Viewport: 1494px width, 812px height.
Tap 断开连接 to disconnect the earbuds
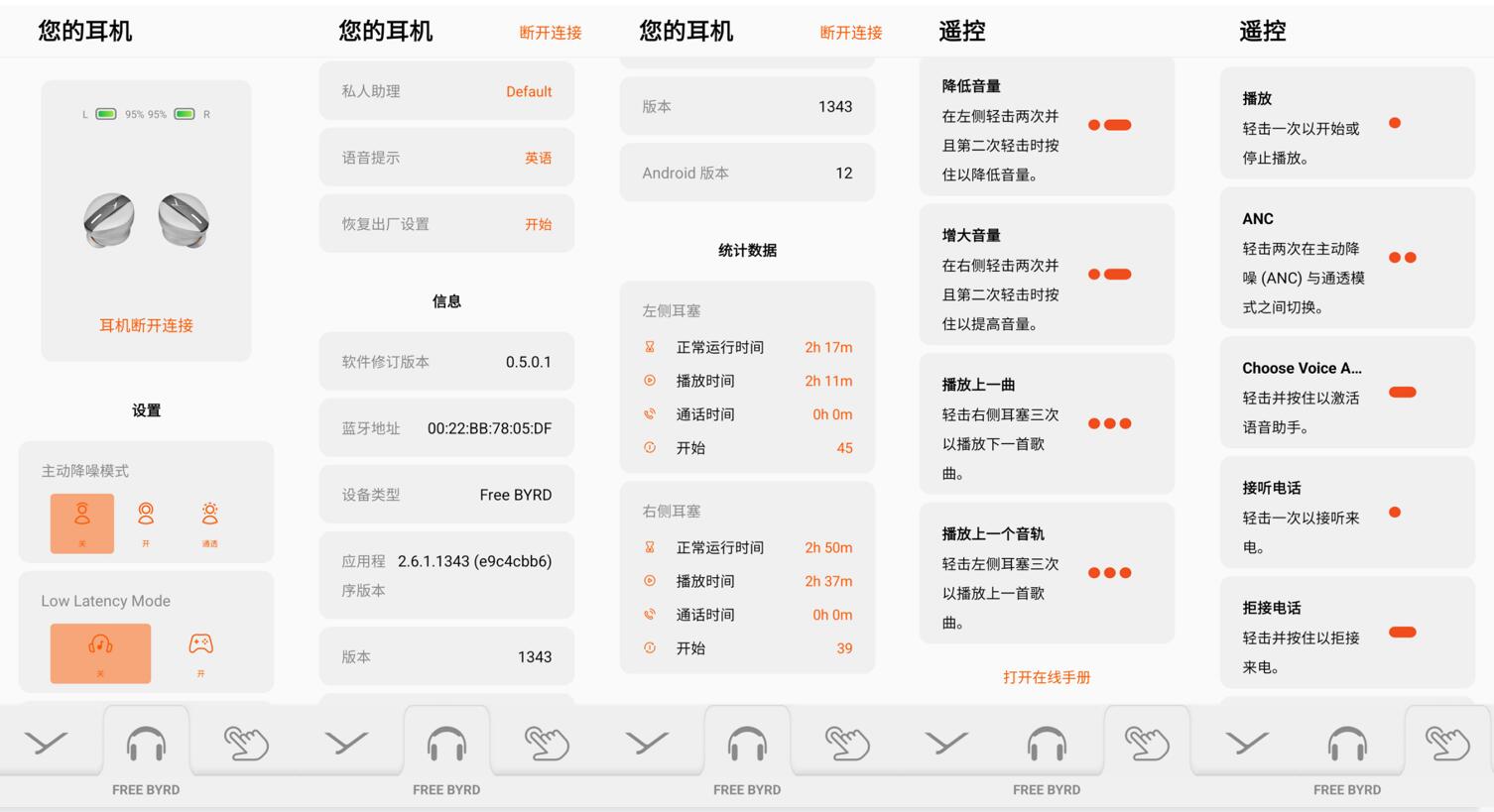(550, 31)
